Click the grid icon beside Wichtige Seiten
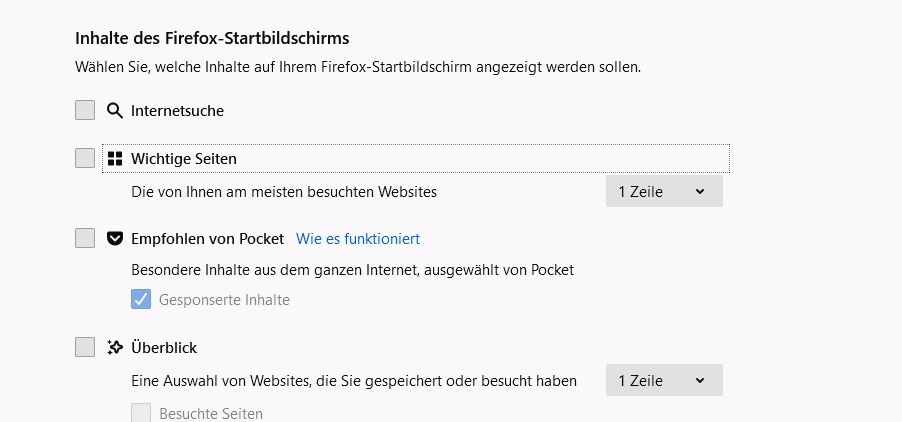Viewport: 902px width, 422px height. (115, 159)
